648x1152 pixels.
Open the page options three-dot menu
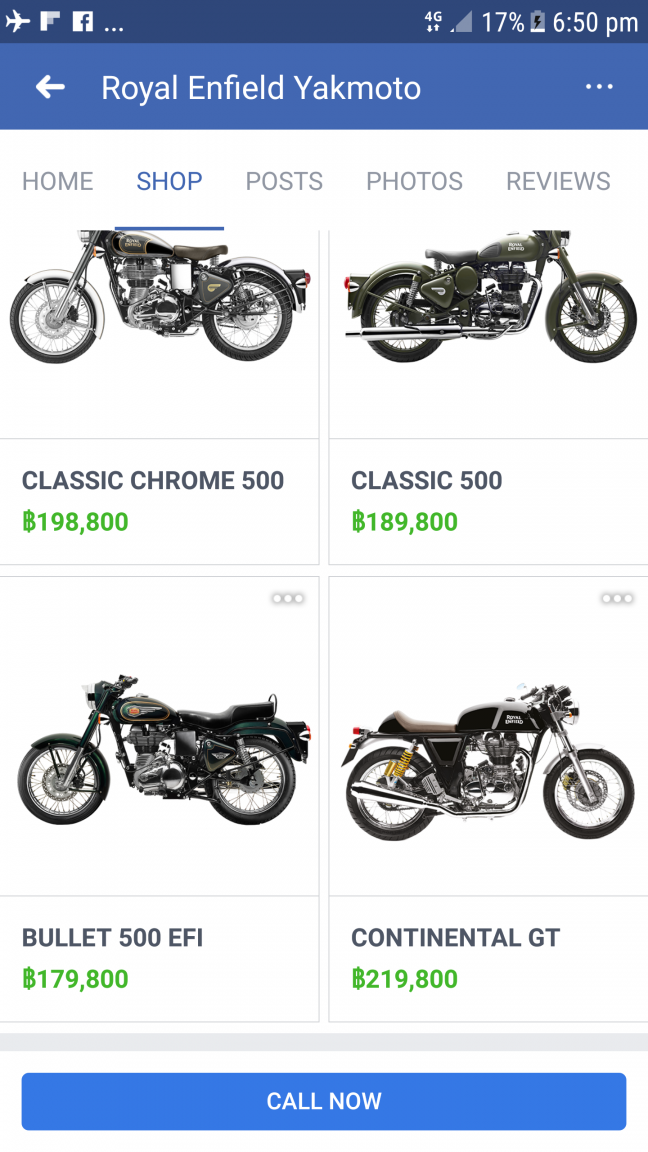tap(599, 87)
